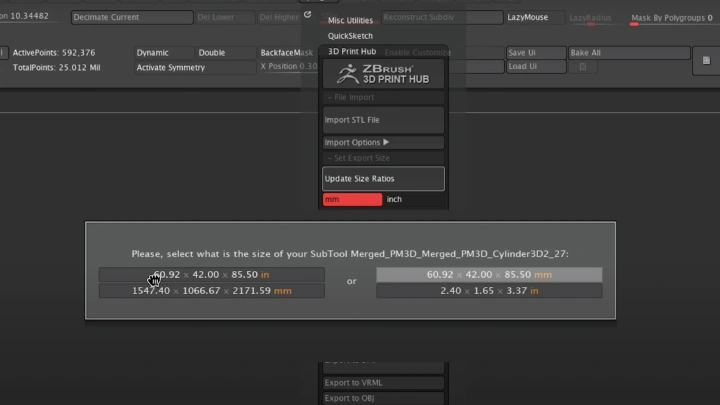
Task: Open QuickSketch menu entry
Action: click(x=350, y=36)
